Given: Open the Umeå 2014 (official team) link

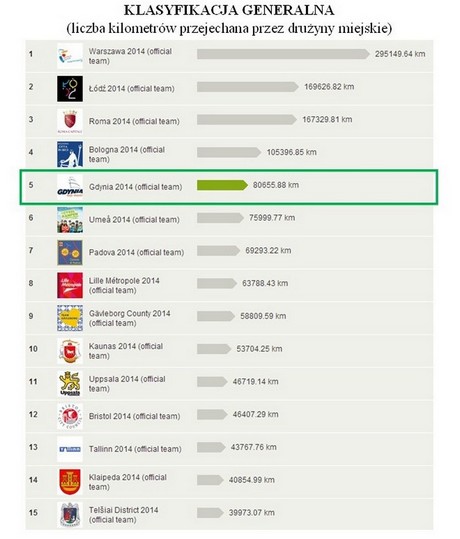Looking at the screenshot, I should (134, 220).
